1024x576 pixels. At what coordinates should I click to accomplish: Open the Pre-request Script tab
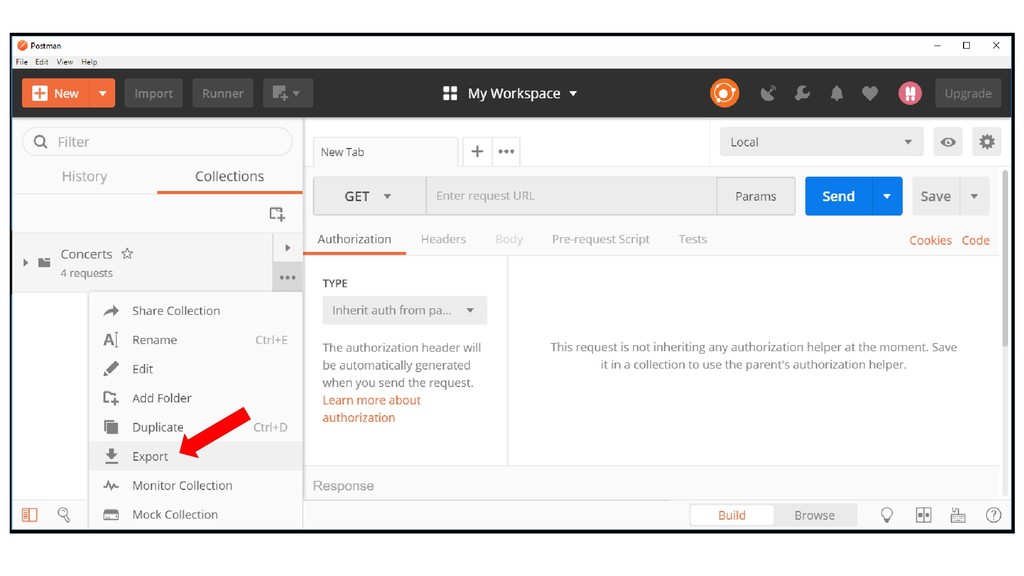tap(600, 239)
